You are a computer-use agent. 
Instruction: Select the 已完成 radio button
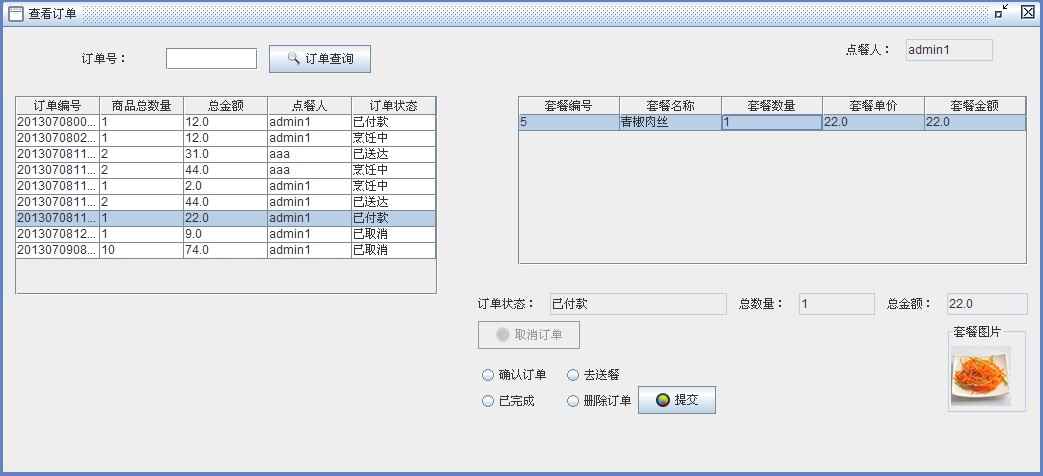click(508, 402)
